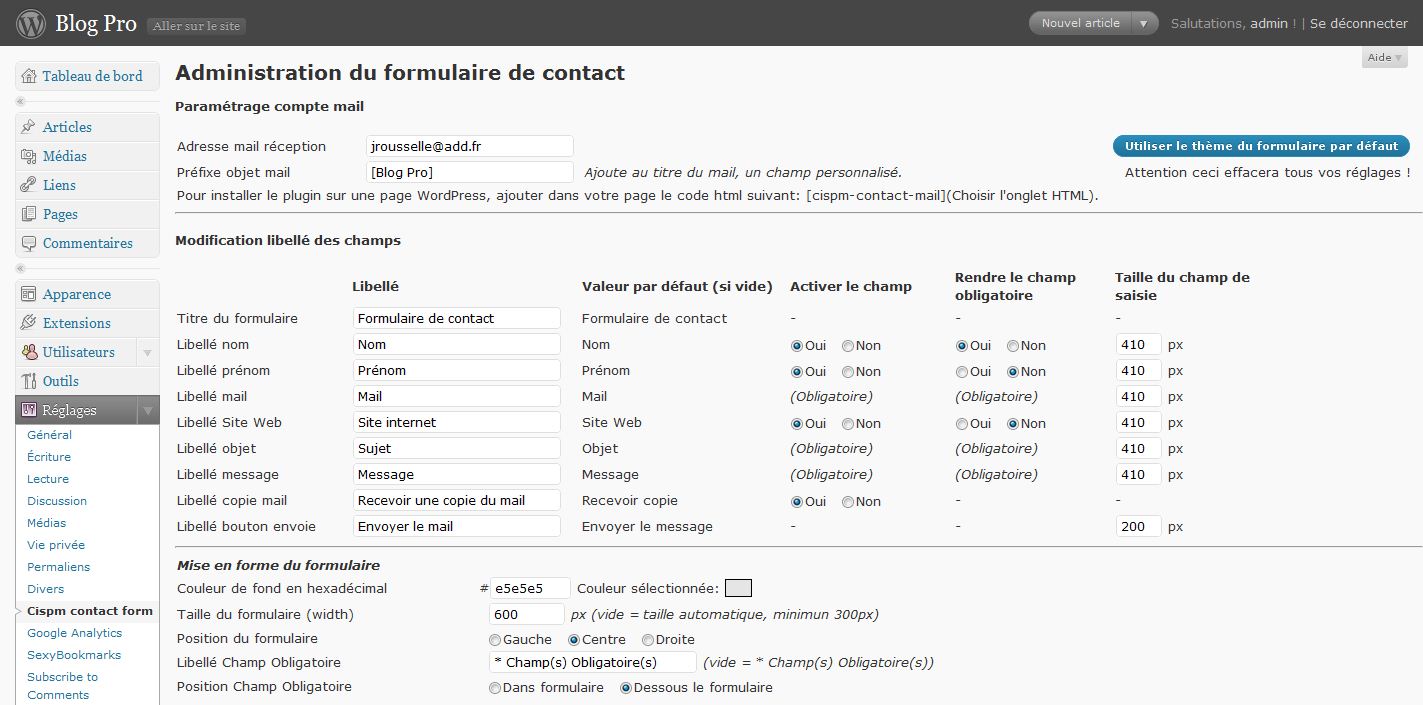
Task: Expand the Utilisateurs menu arrow
Action: point(147,352)
